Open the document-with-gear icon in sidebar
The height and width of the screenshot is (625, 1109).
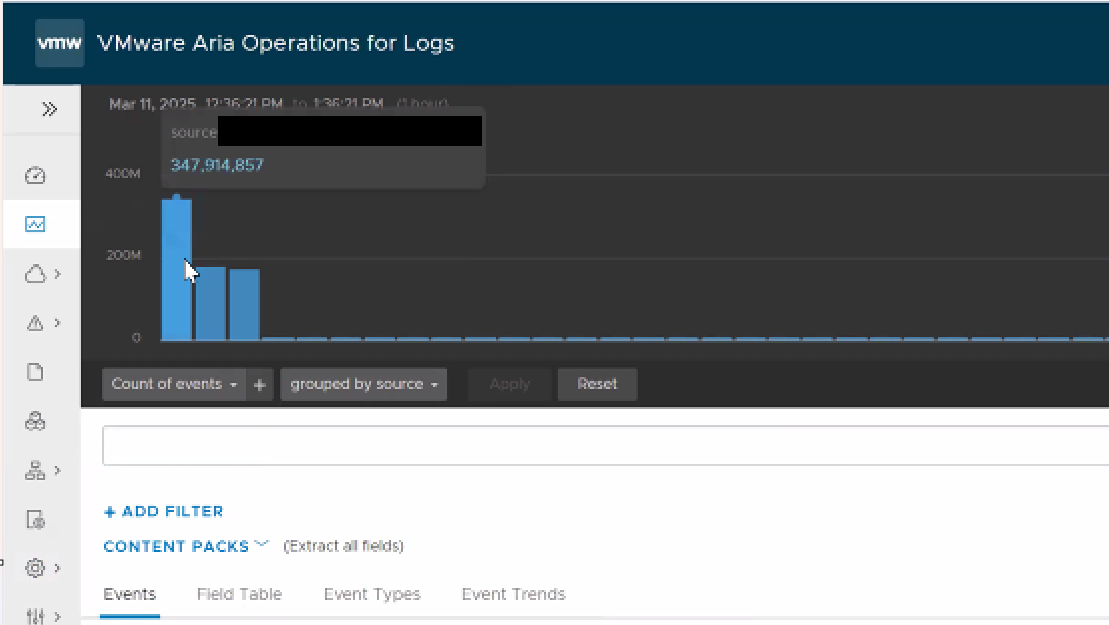35,520
